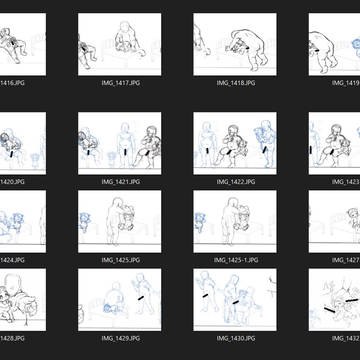The width and height of the screenshot is (360, 360).
Task: Select the IMG_1425-1.JPG thumbnail image
Action: (235, 221)
